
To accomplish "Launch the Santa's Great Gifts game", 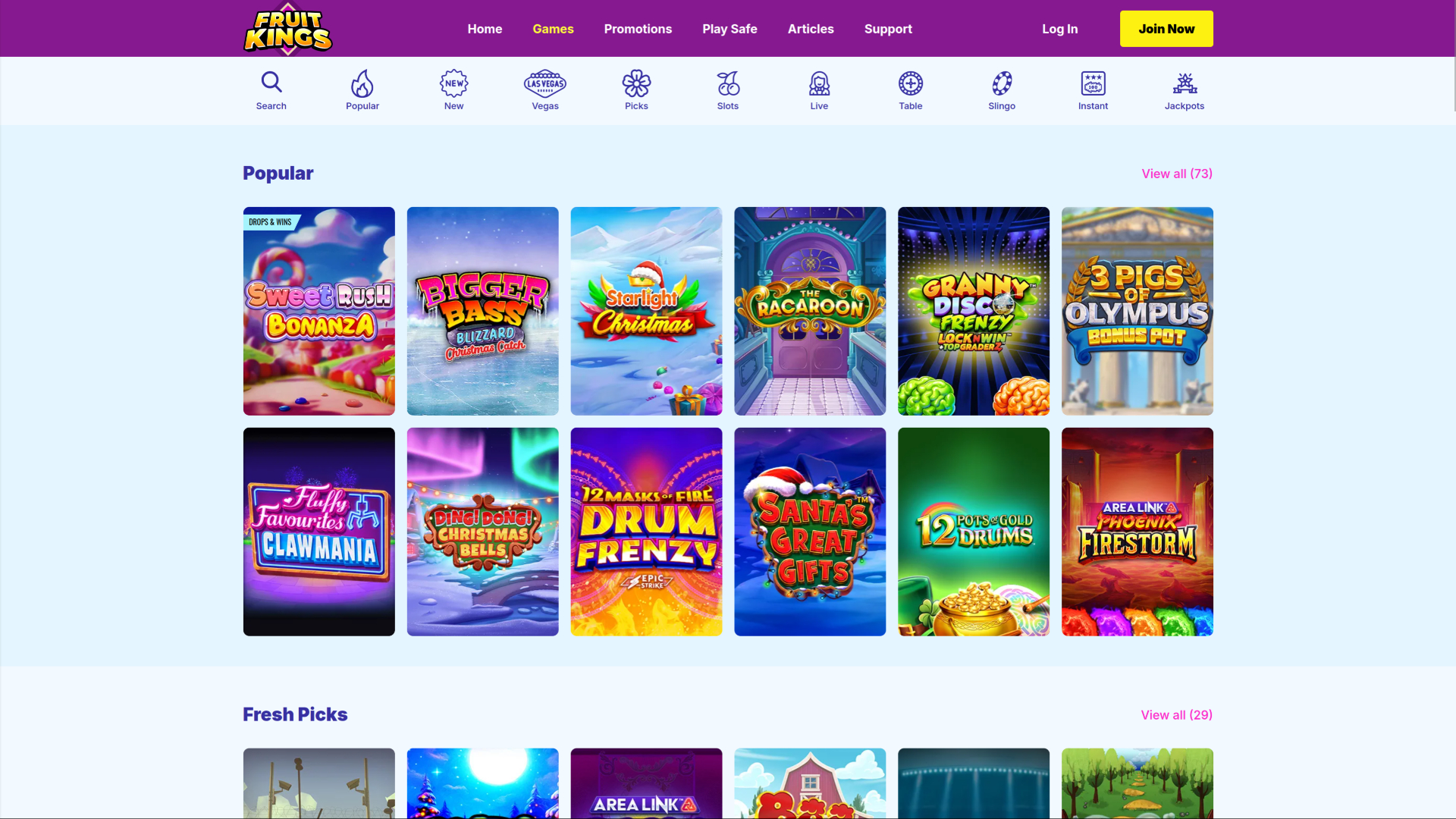I will pos(810,532).
